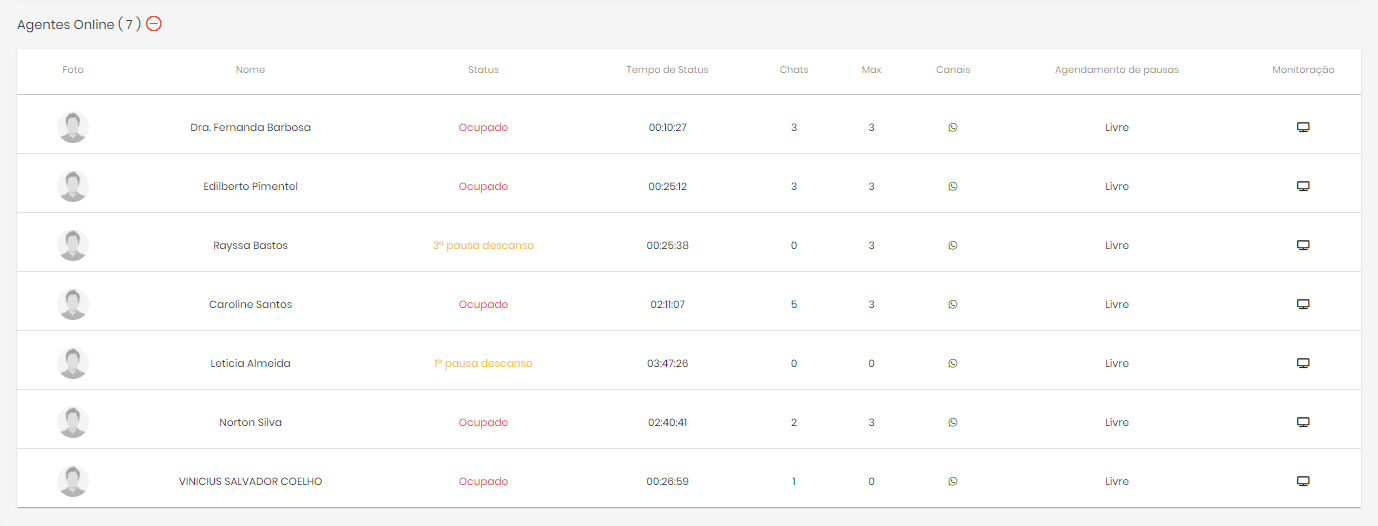Click the 1ª pausa descanso status
1378x526 pixels.
coord(483,363)
